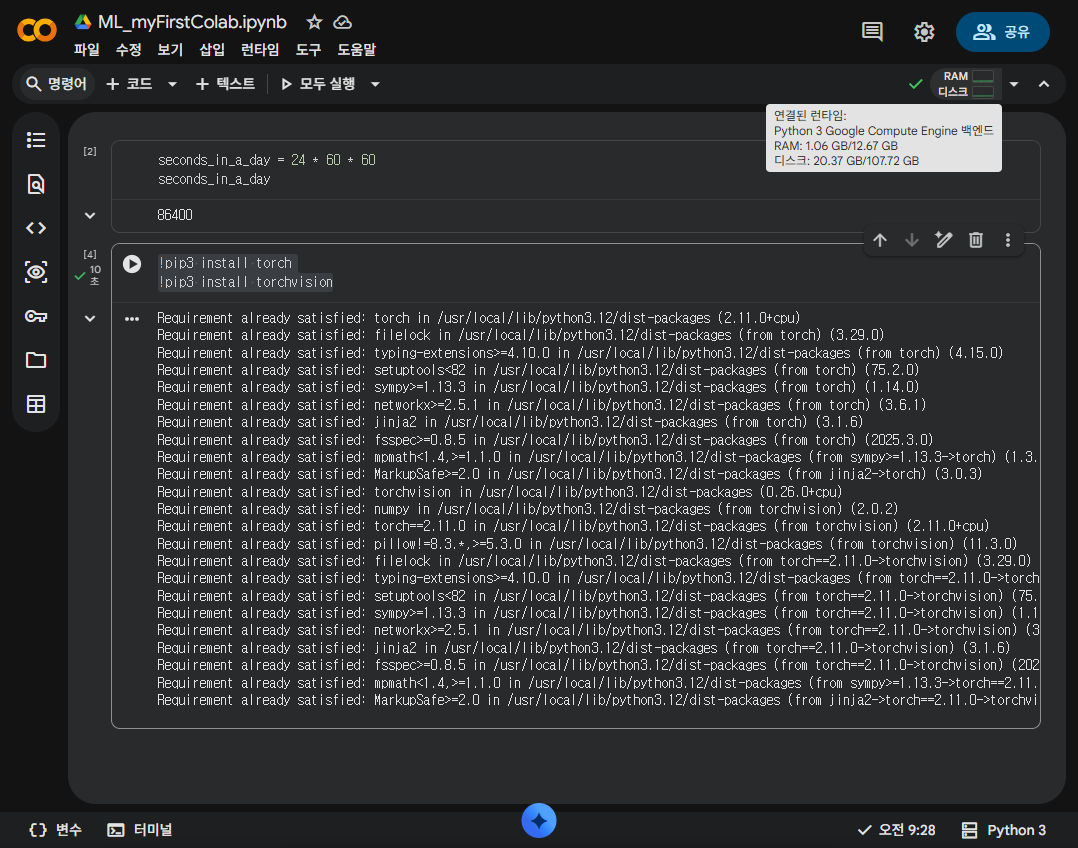This screenshot has width=1078, height=848.
Task: Open the data explorer eye icon
Action: tap(36, 272)
